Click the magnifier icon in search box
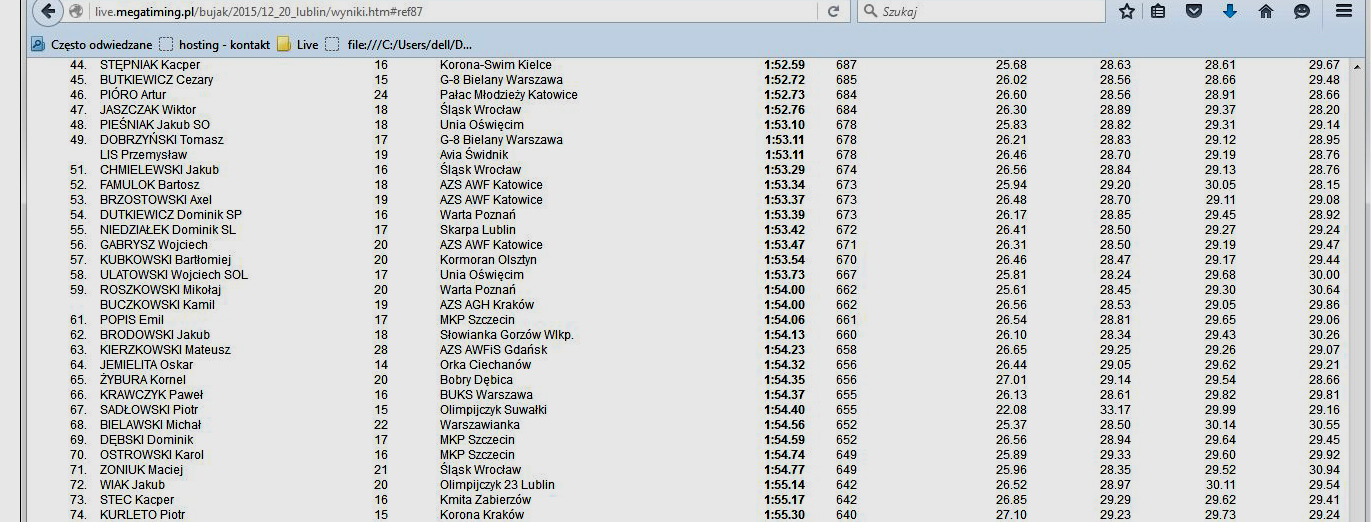1371x522 pixels. 870,12
